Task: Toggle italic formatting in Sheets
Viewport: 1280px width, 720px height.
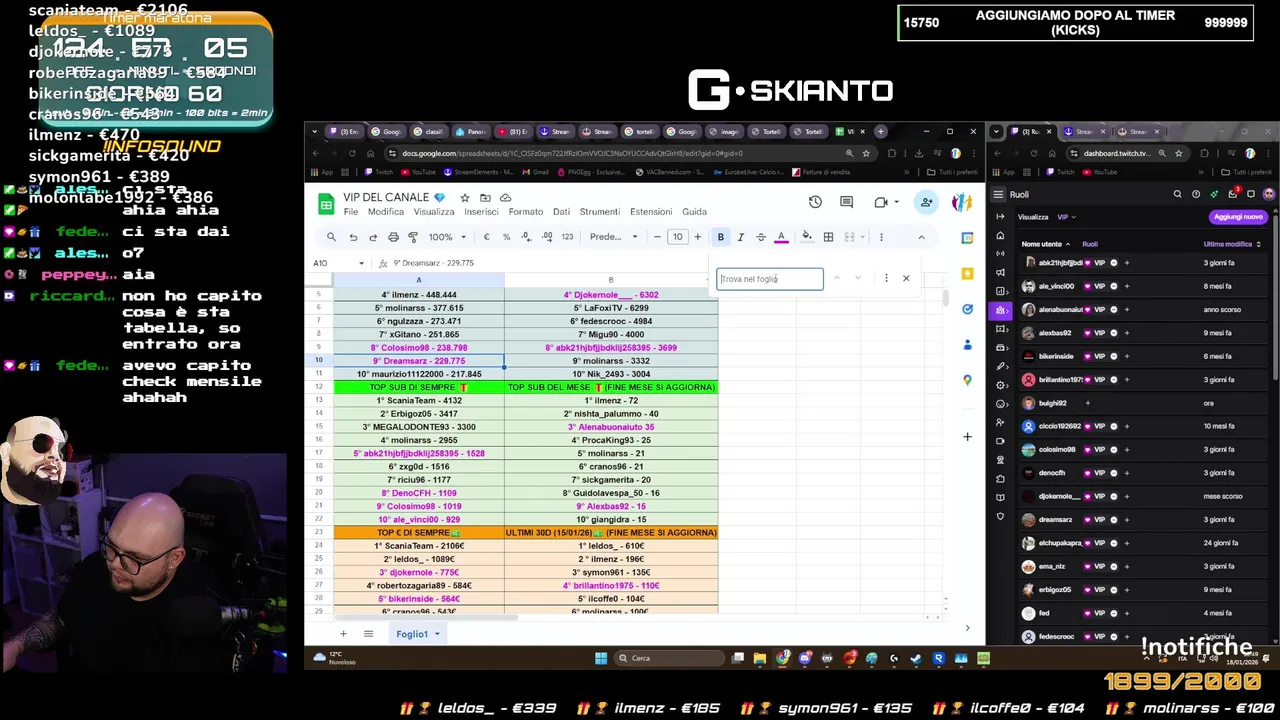Action: tap(740, 237)
